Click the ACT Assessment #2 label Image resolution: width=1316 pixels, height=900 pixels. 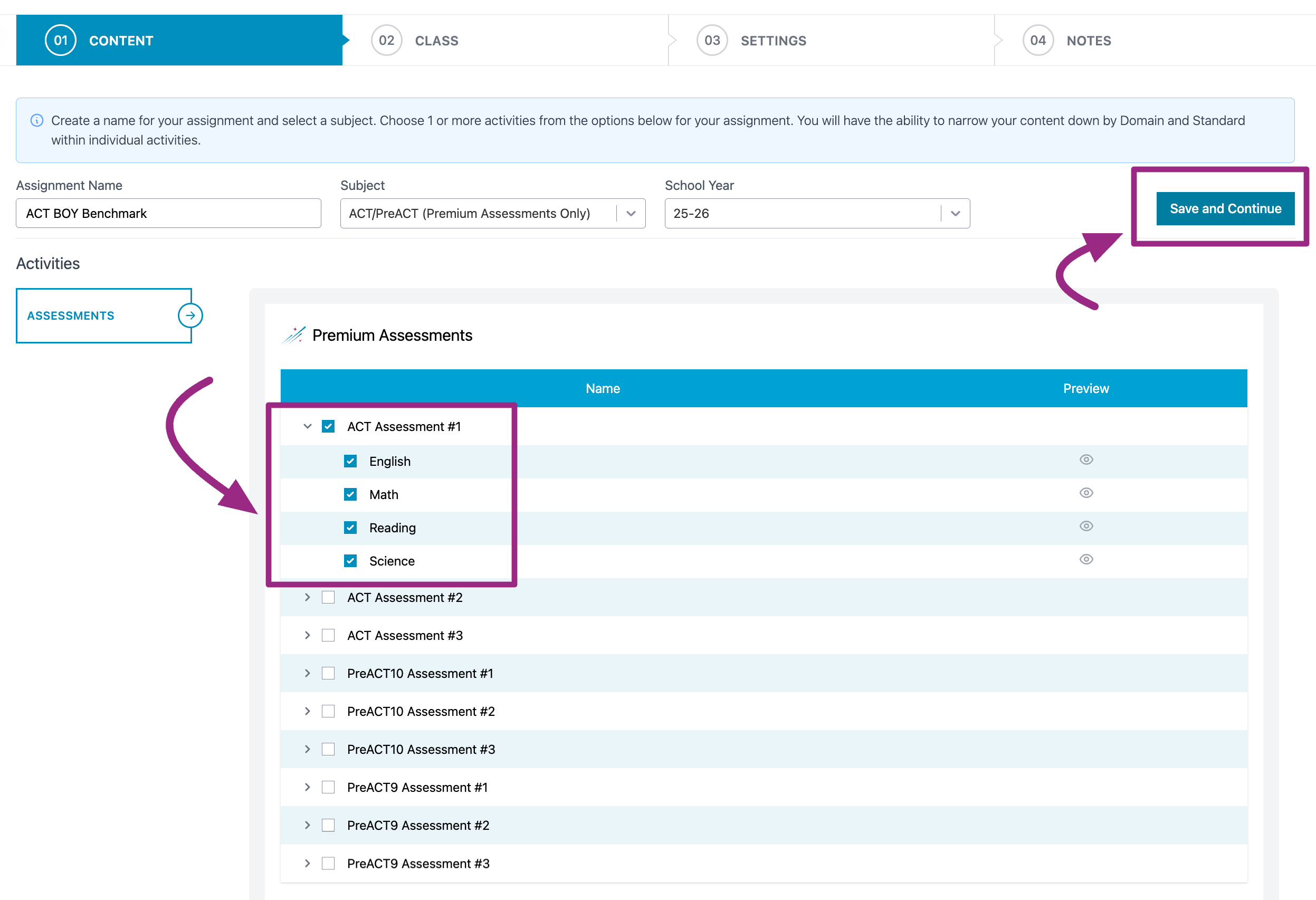[405, 597]
